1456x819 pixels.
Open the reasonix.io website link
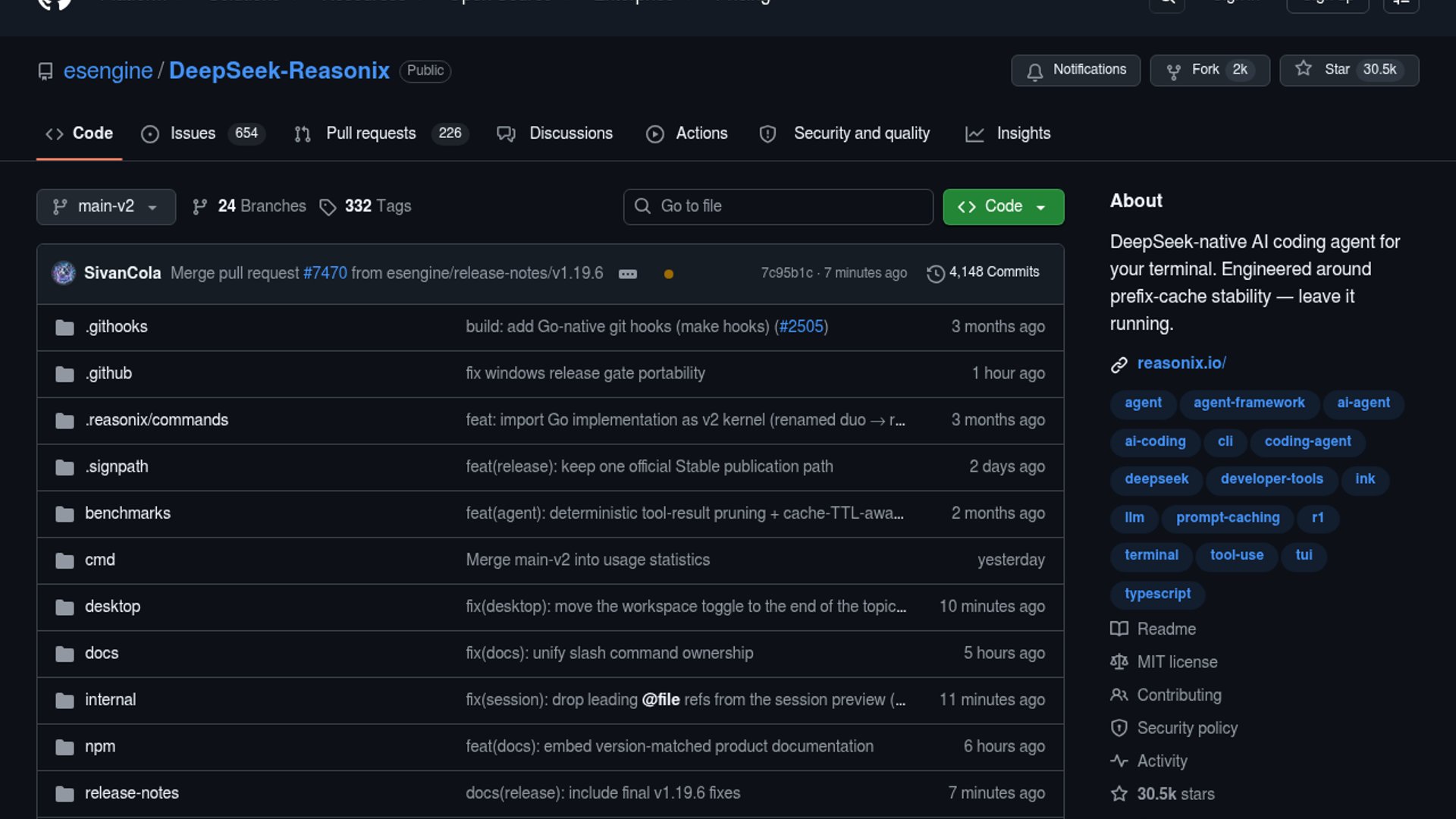[1181, 363]
